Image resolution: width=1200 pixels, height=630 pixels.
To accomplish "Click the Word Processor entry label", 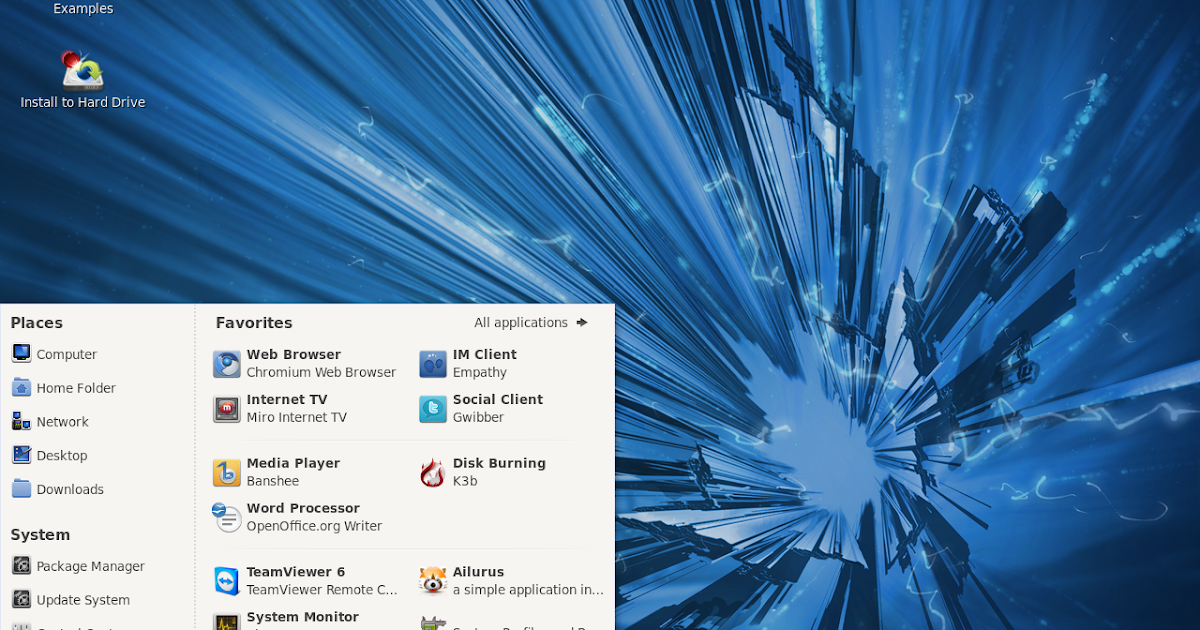I will 303,508.
